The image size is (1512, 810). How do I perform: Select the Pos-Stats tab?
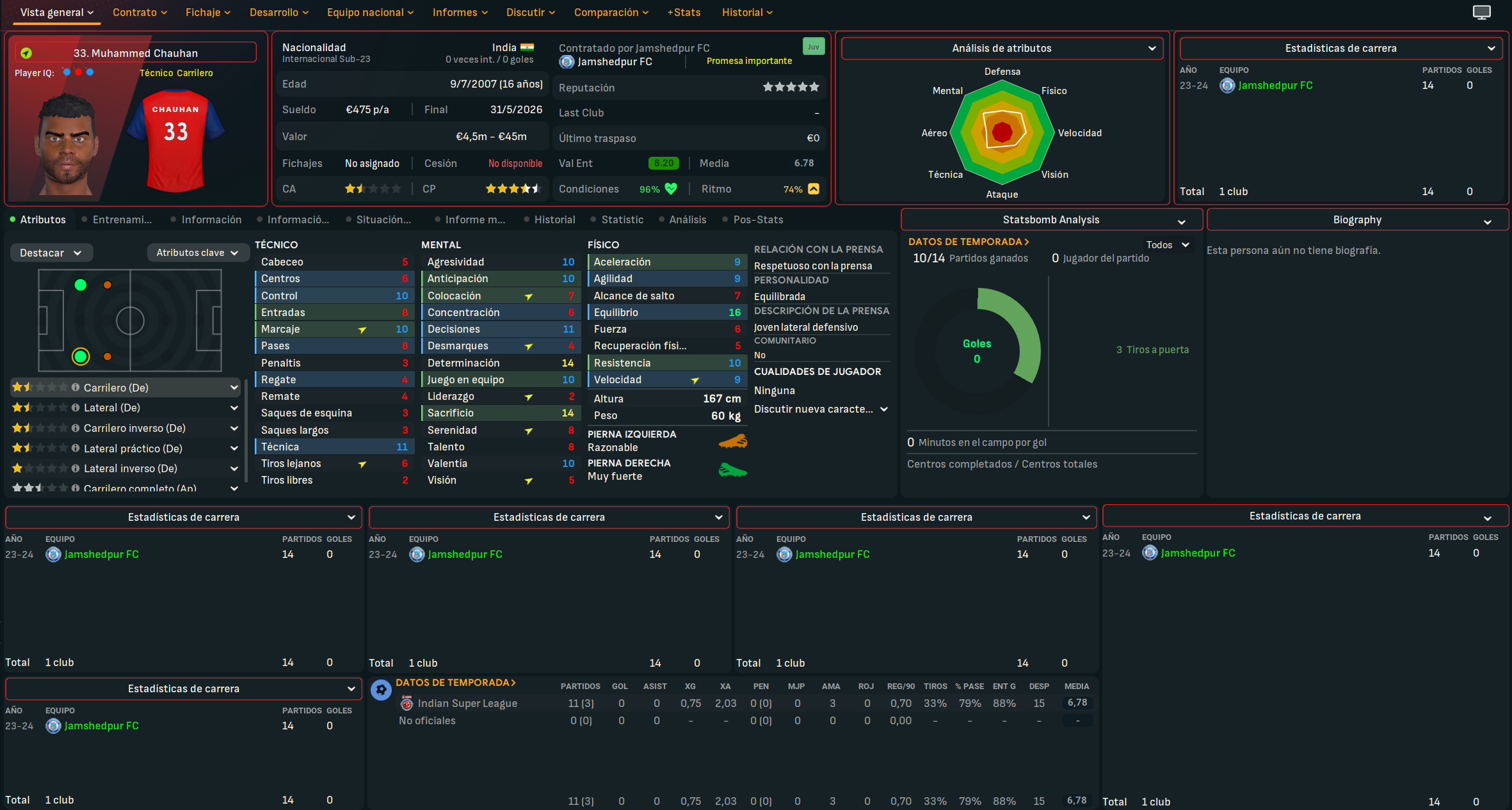coord(753,219)
